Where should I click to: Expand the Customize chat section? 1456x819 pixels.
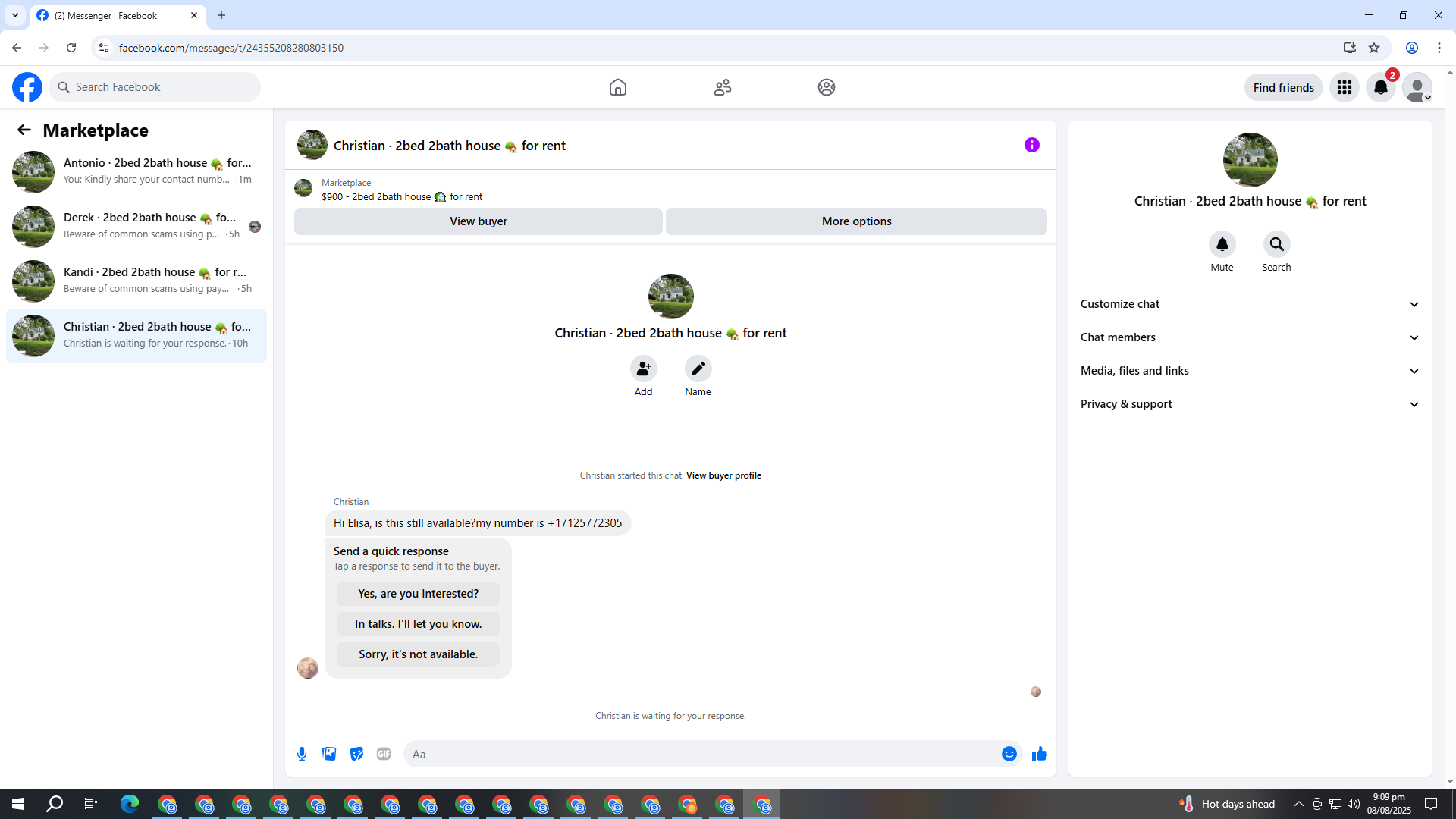[x=1249, y=304]
